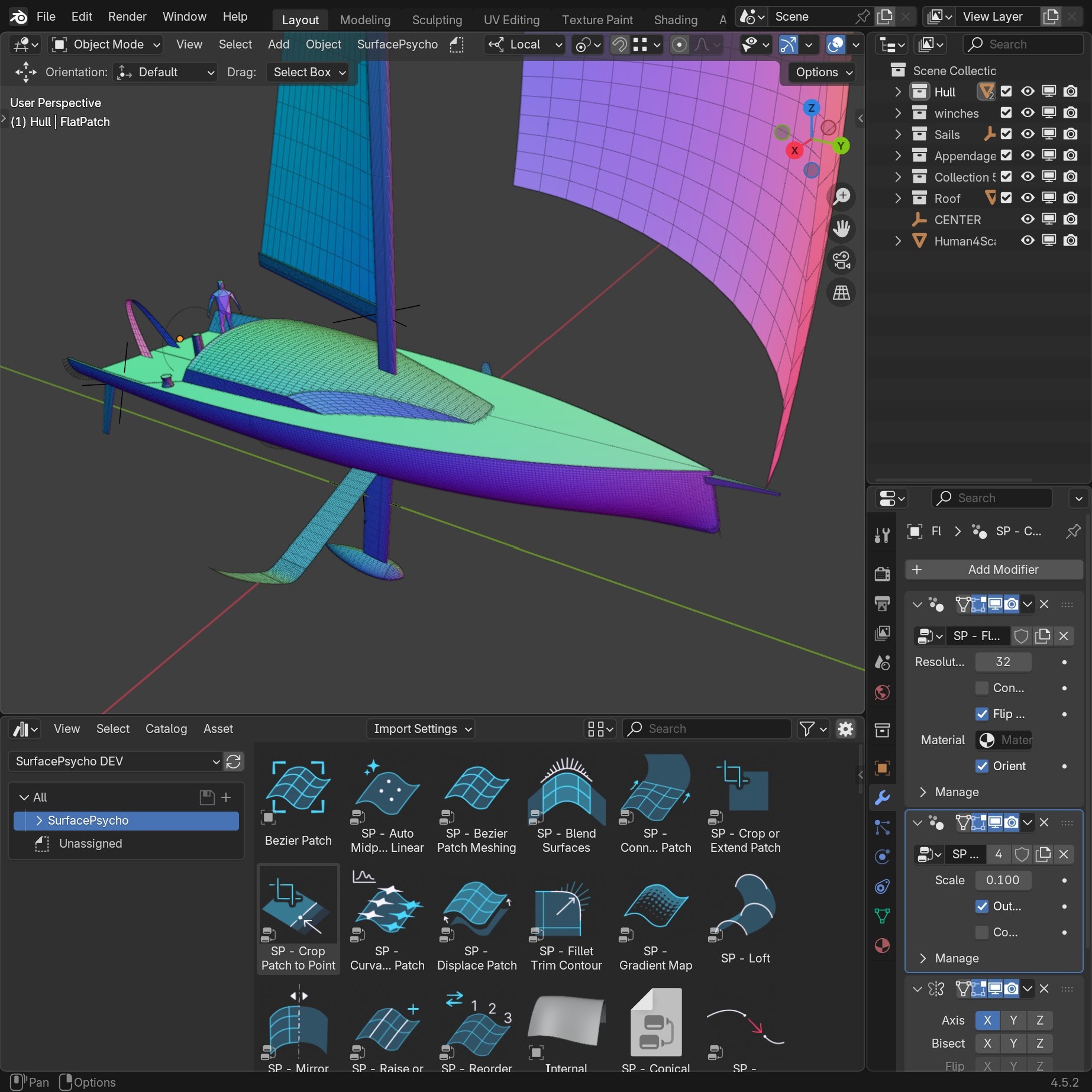1092x1092 pixels.
Task: Uncheck the Out... checkbox
Action: pos(982,906)
